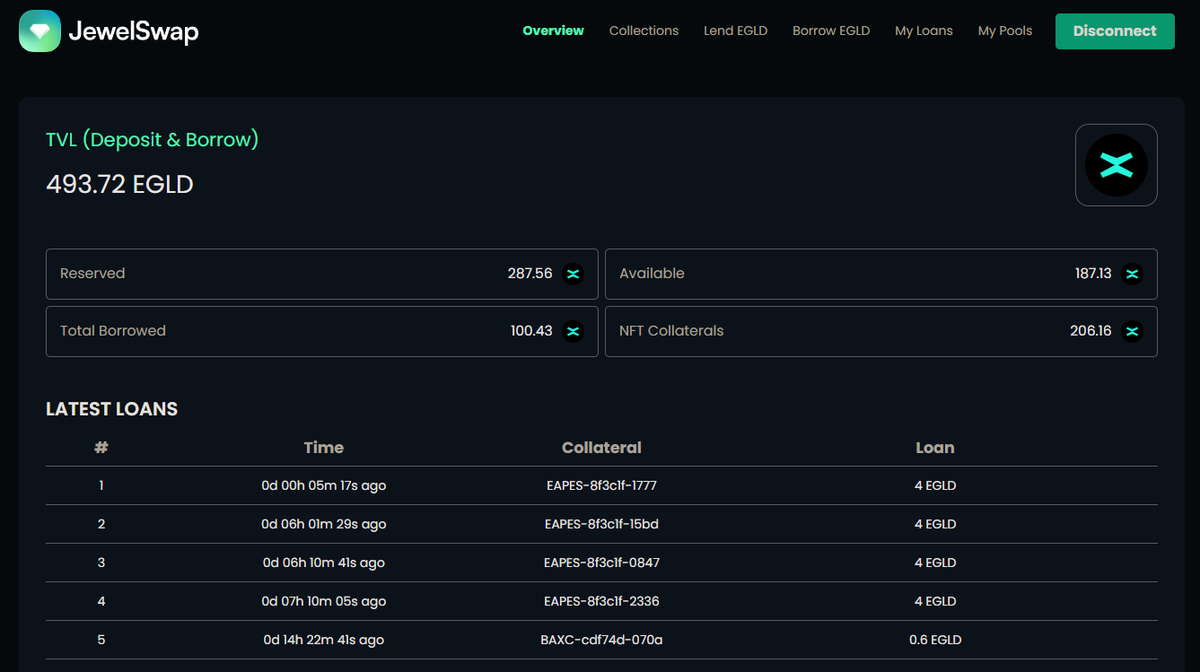This screenshot has height=672, width=1200.
Task: Navigate to Borrow EGLD
Action: coord(831,31)
